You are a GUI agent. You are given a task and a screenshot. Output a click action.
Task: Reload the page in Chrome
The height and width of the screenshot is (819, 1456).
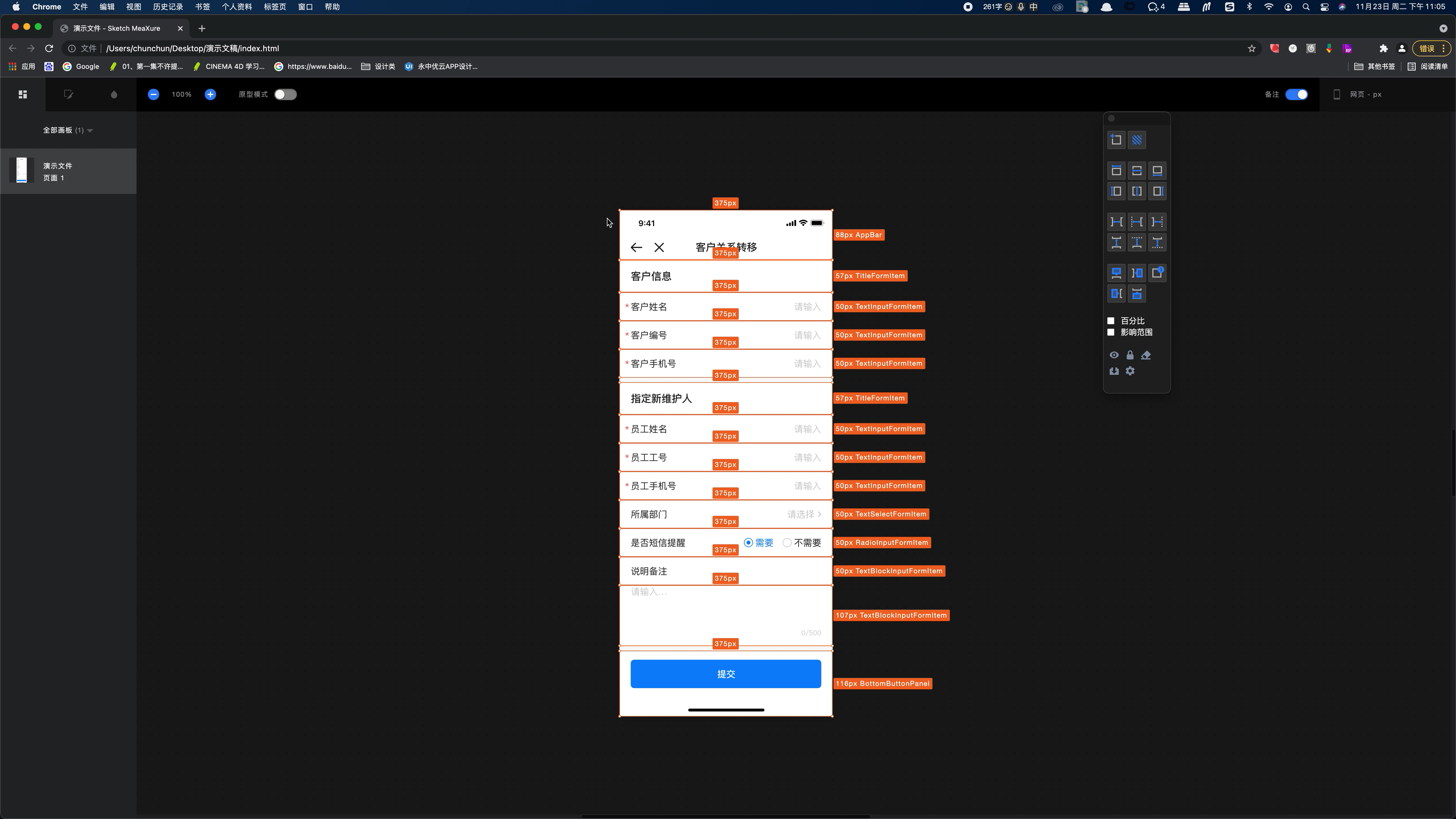[x=49, y=49]
